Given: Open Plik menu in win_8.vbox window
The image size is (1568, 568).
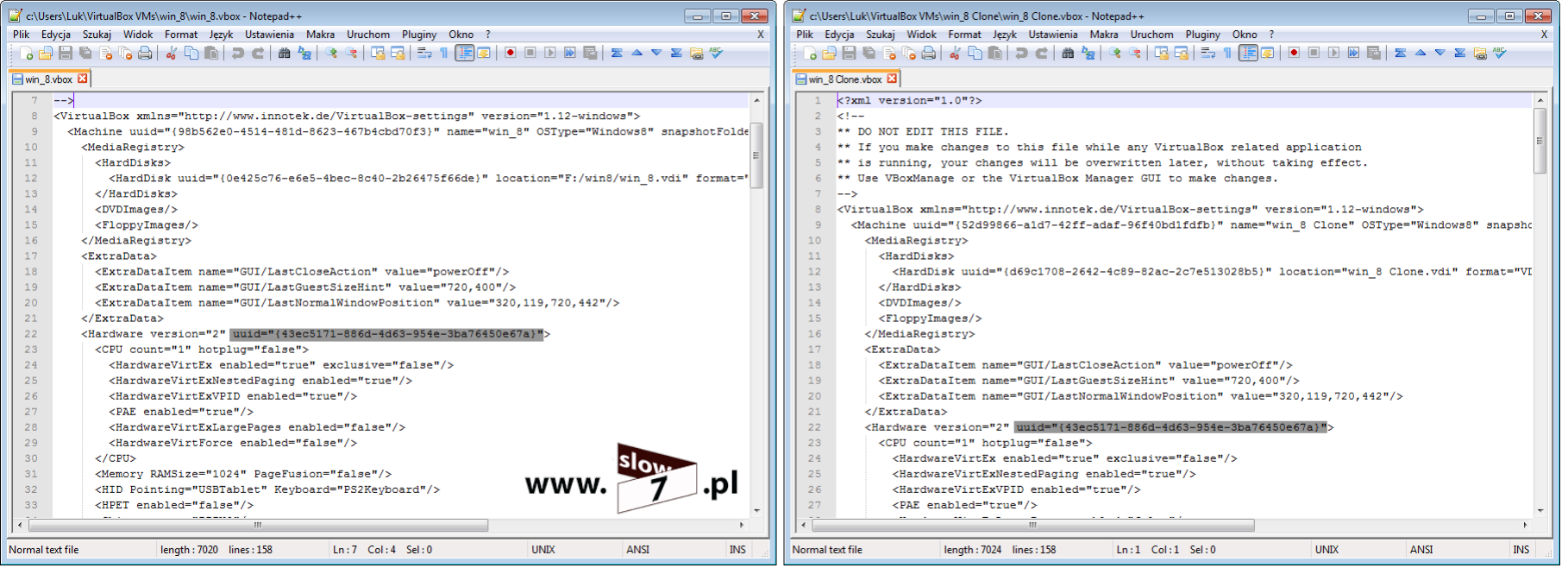Looking at the screenshot, I should click(x=22, y=35).
